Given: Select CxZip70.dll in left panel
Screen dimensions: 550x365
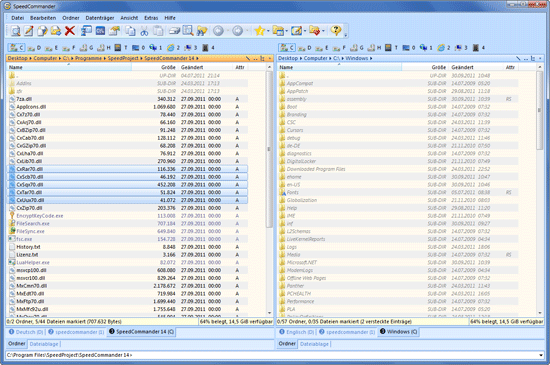Looking at the screenshot, I should point(127,208).
